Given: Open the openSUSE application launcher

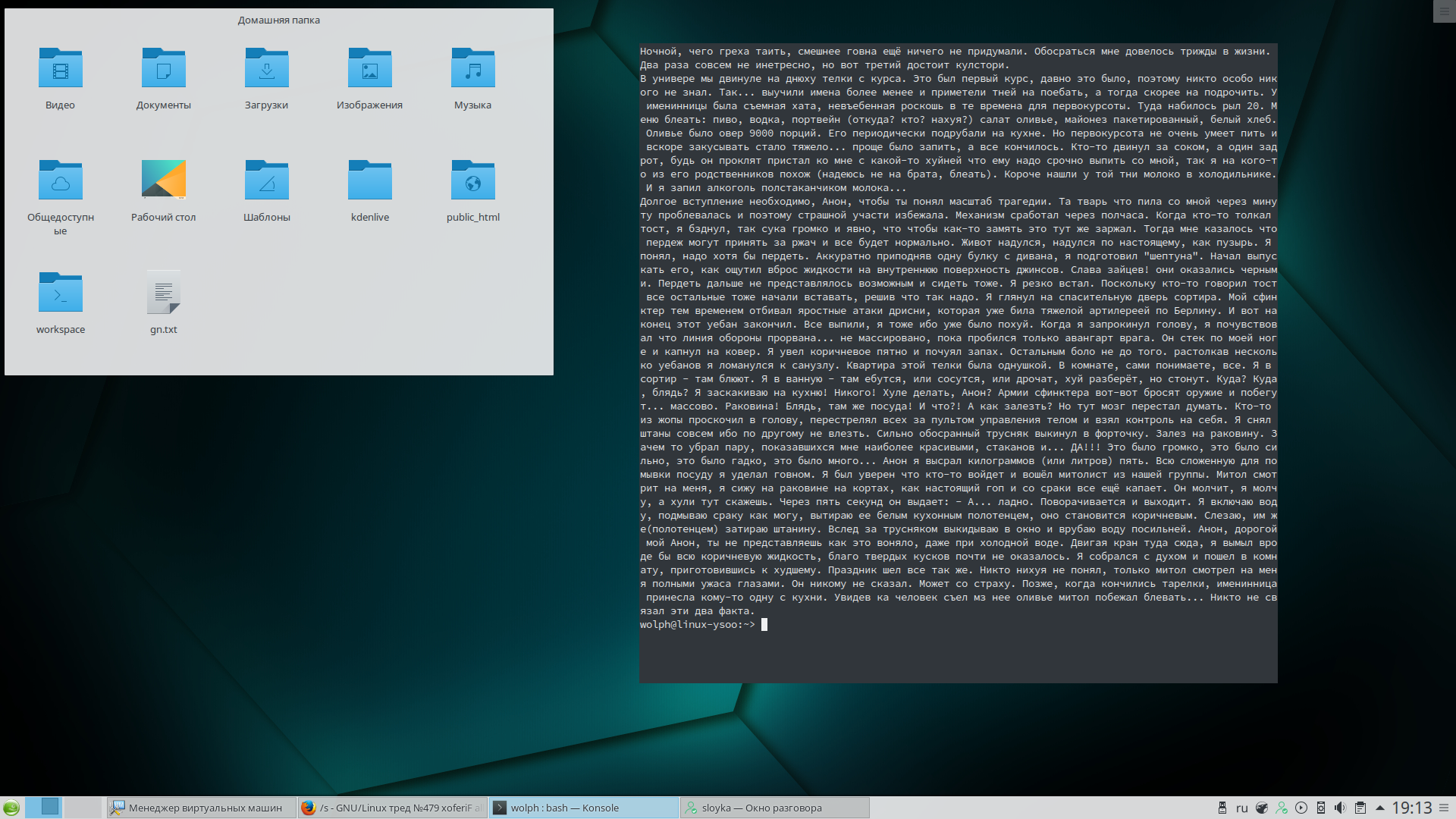Looking at the screenshot, I should click(x=11, y=808).
